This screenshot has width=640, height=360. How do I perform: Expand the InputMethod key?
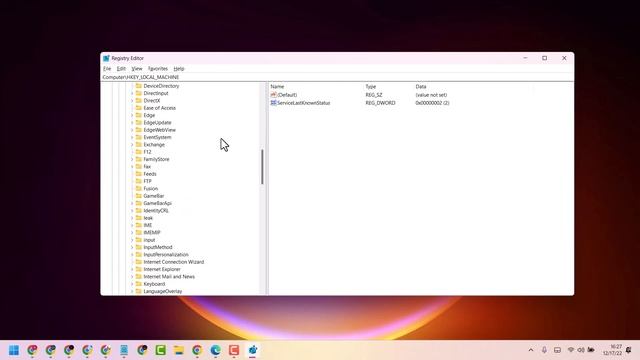tap(132, 247)
